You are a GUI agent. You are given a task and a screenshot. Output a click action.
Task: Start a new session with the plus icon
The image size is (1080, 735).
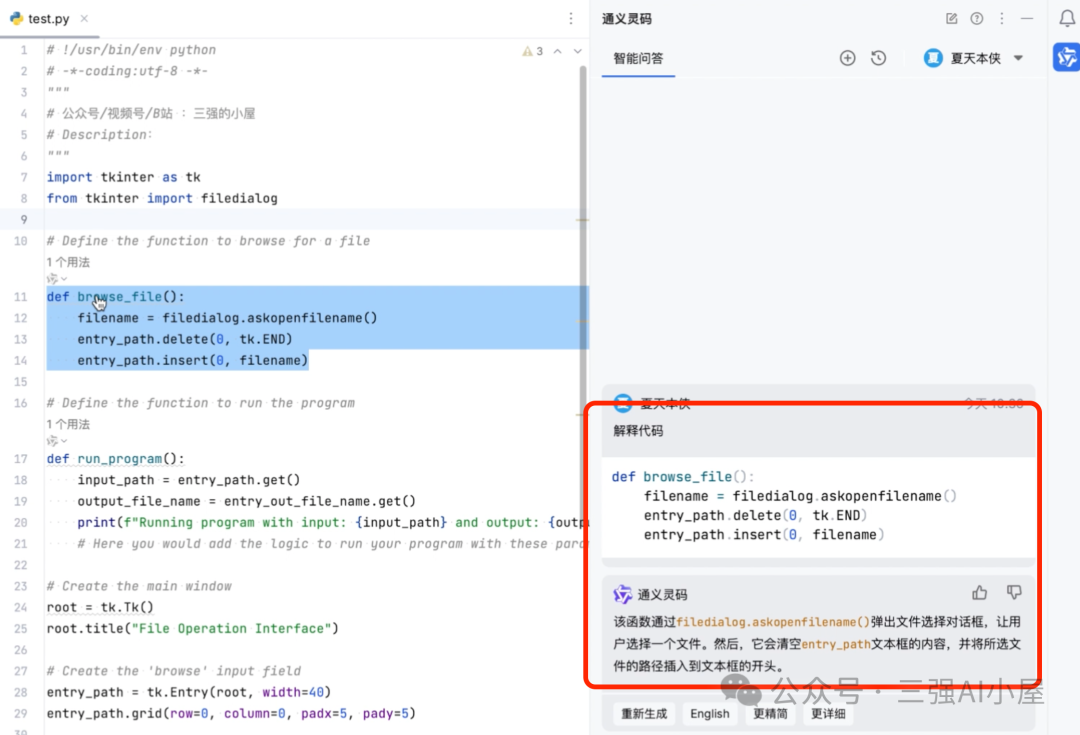click(847, 58)
